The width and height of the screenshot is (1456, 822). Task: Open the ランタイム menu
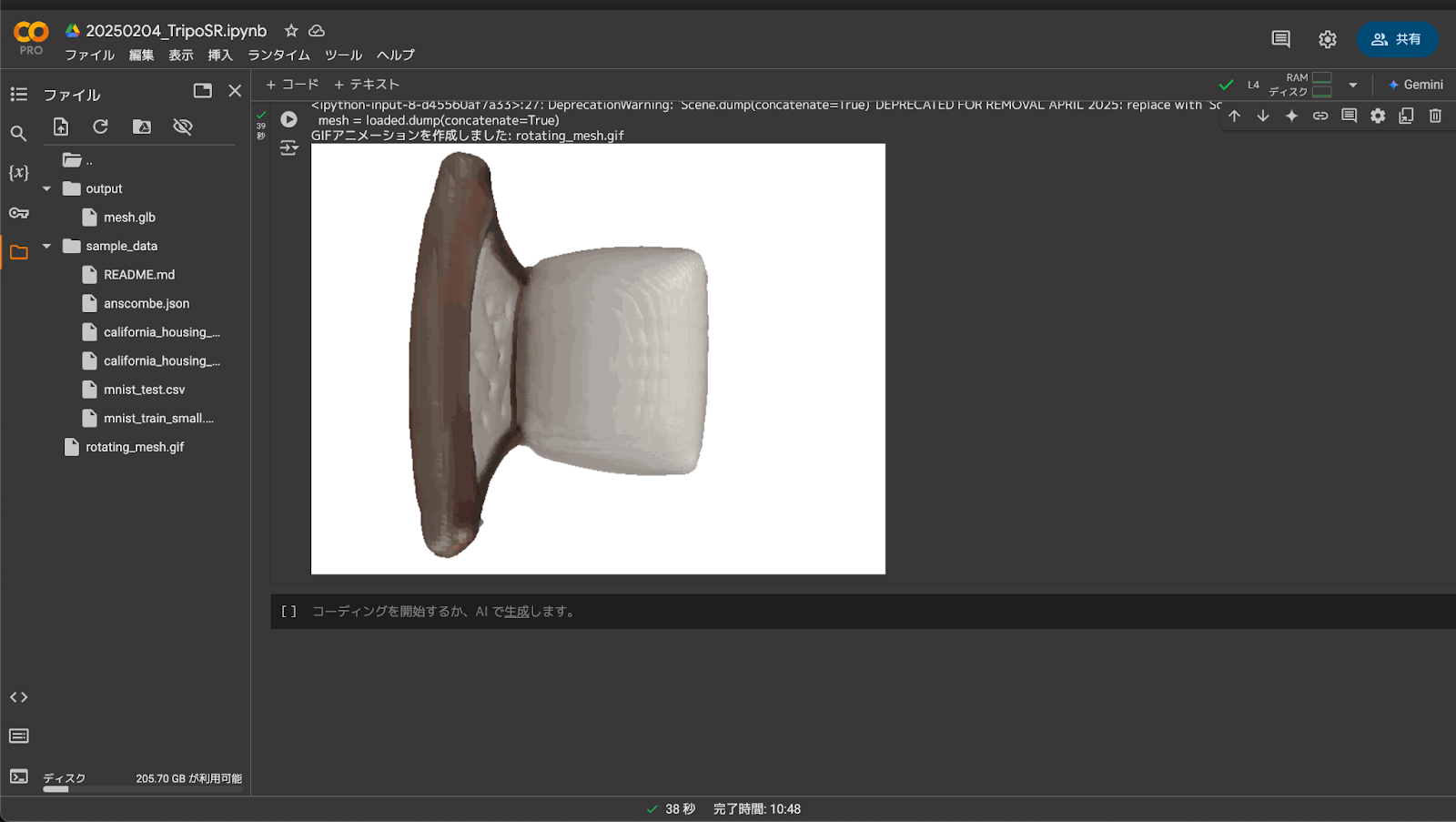(278, 55)
